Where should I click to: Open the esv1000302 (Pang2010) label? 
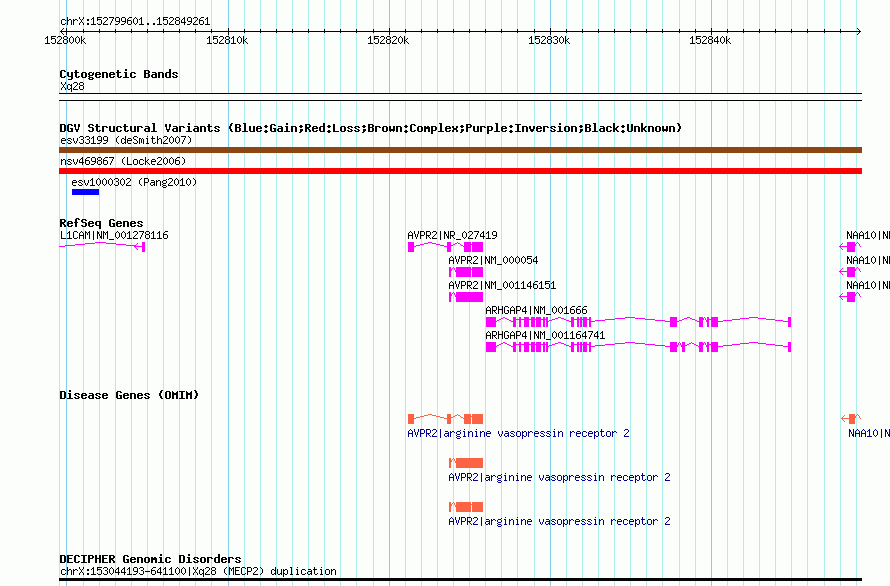[134, 182]
